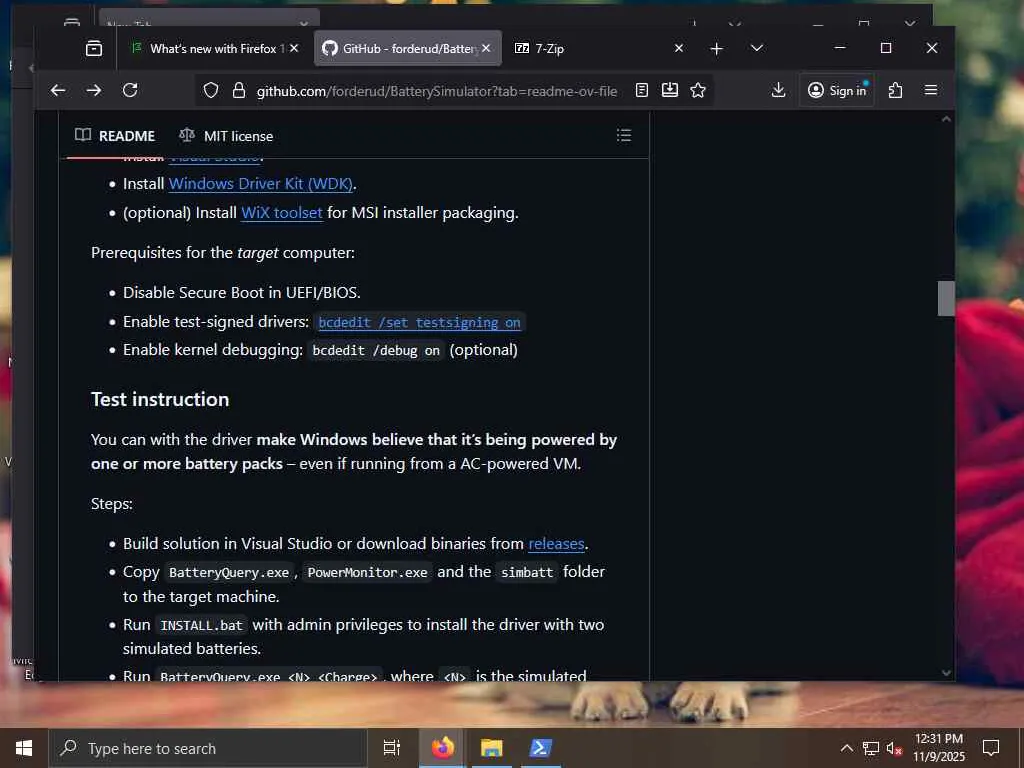The image size is (1024, 768).
Task: Follow bcdedit /set testsigning on link
Action: (419, 323)
